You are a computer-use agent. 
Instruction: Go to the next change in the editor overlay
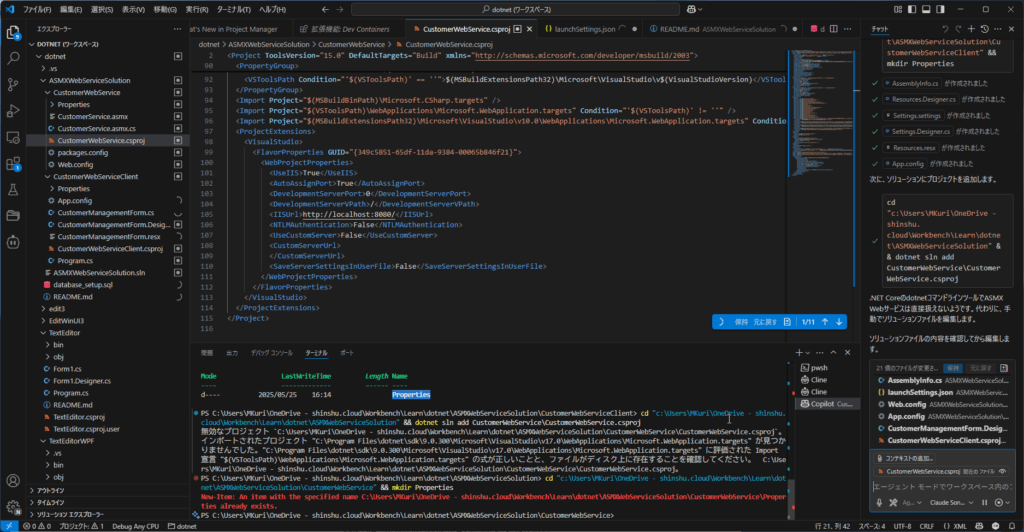pos(839,322)
